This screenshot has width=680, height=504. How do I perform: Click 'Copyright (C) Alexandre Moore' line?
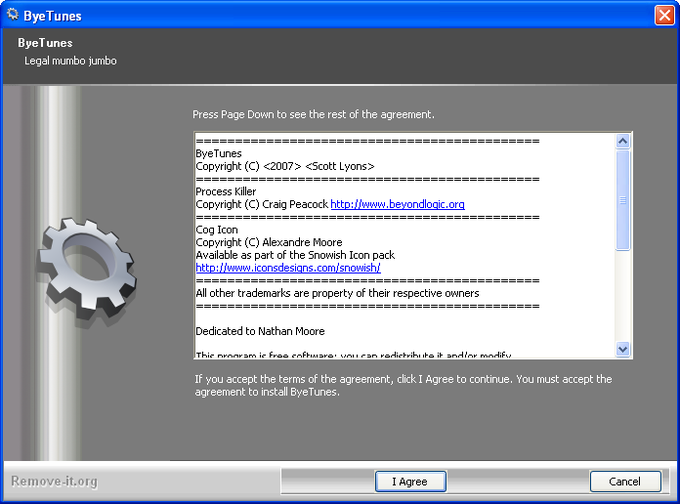[x=269, y=242]
